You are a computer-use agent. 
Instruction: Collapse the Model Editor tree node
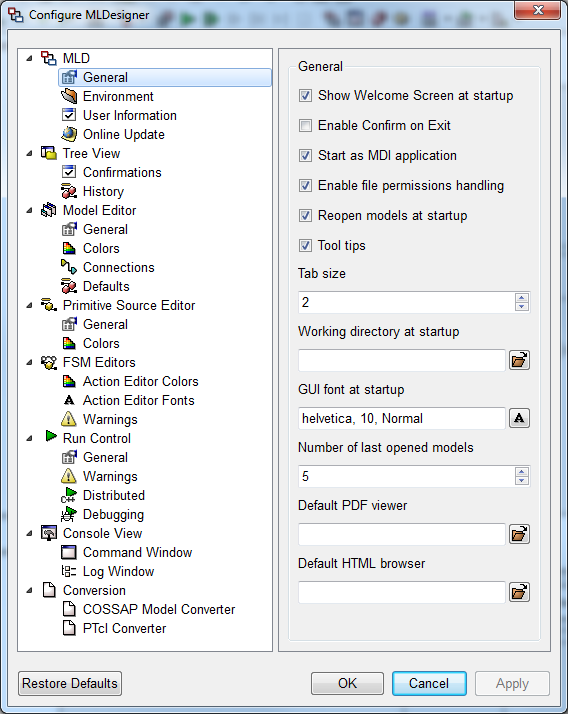point(30,210)
